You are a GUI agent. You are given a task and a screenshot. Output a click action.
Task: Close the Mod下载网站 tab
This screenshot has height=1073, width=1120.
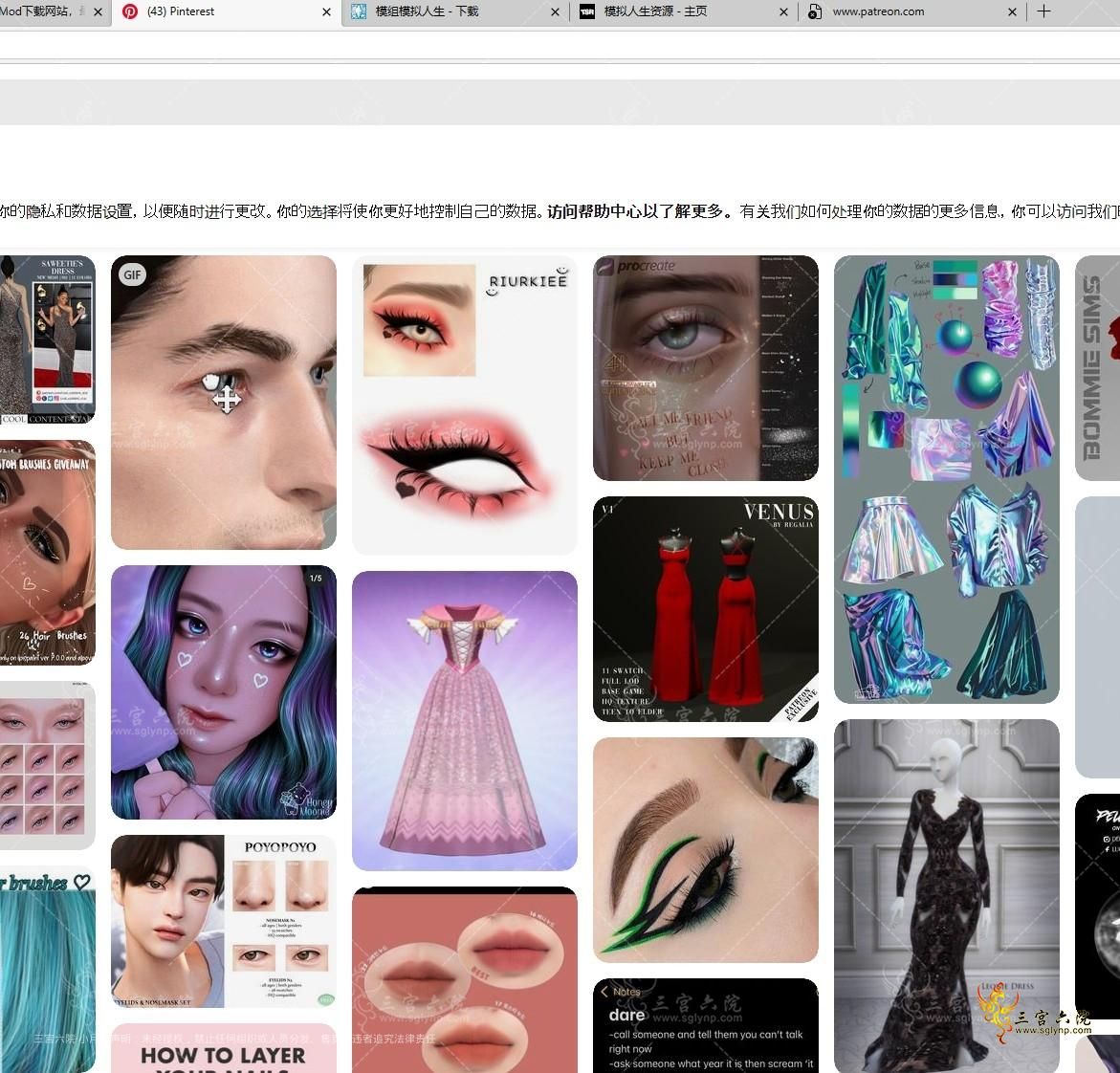click(x=98, y=12)
